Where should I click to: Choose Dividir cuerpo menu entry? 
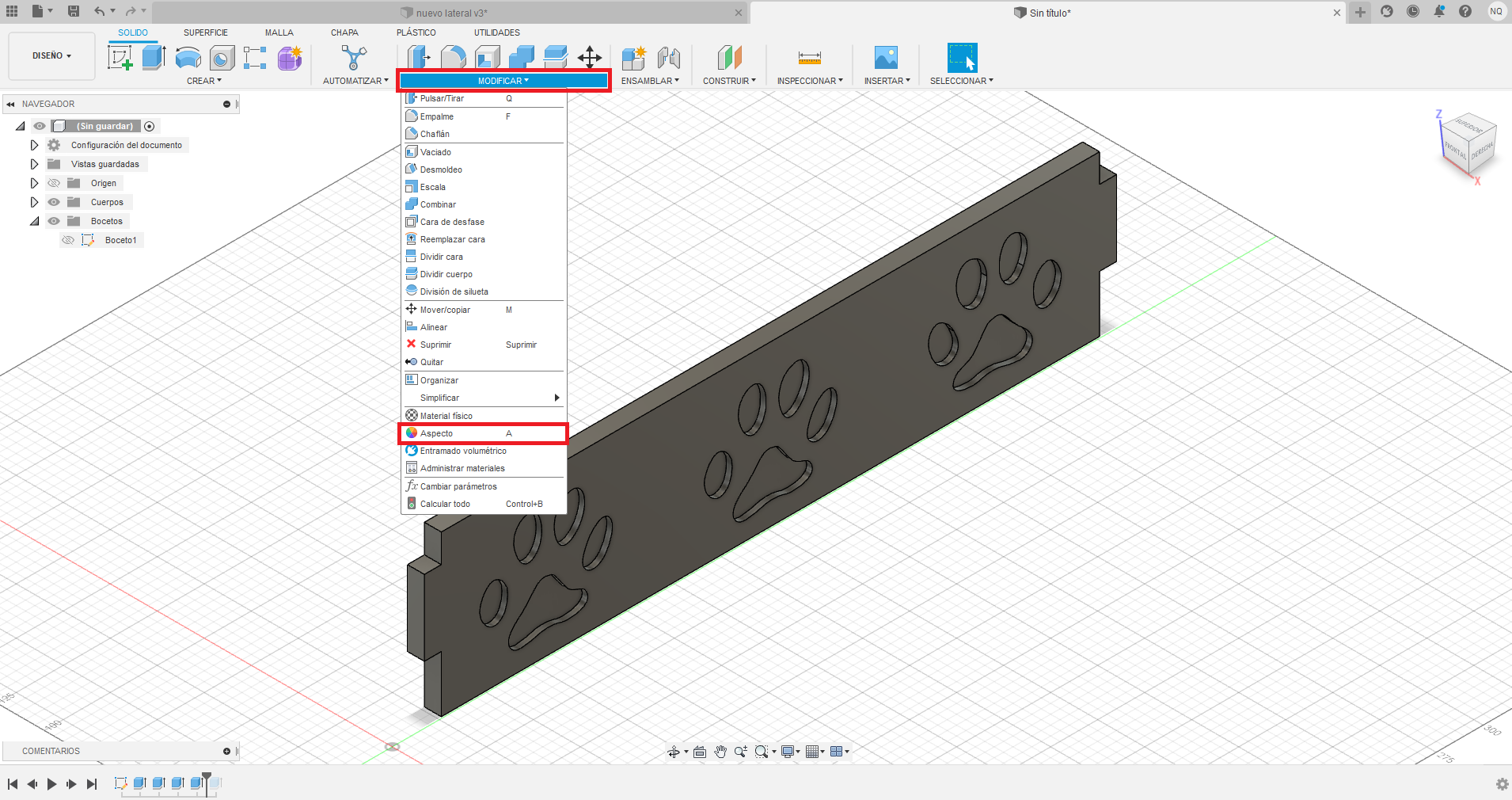[484, 274]
